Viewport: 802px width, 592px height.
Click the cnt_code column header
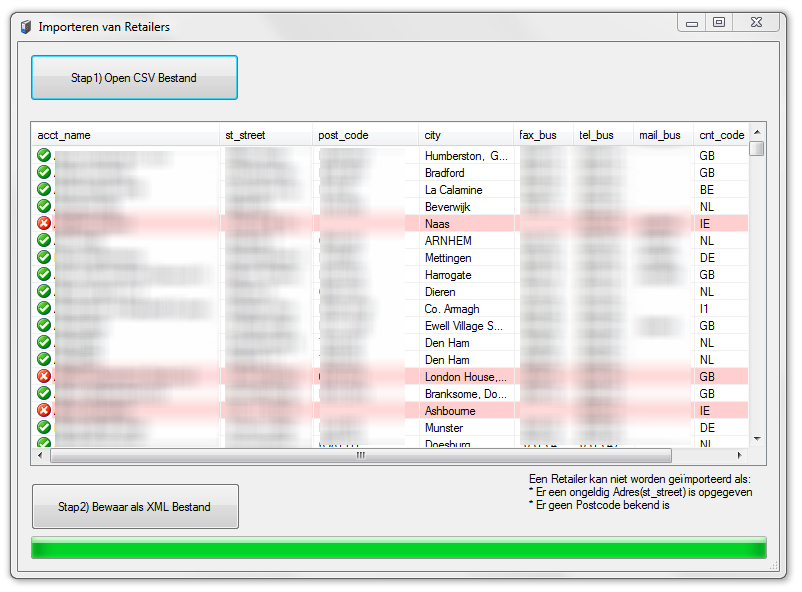click(720, 135)
